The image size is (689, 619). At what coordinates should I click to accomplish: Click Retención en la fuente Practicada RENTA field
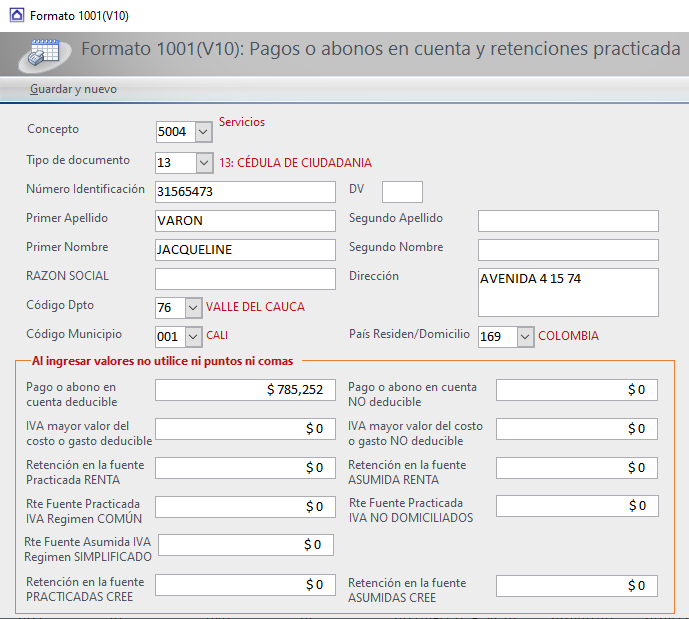(x=245, y=468)
